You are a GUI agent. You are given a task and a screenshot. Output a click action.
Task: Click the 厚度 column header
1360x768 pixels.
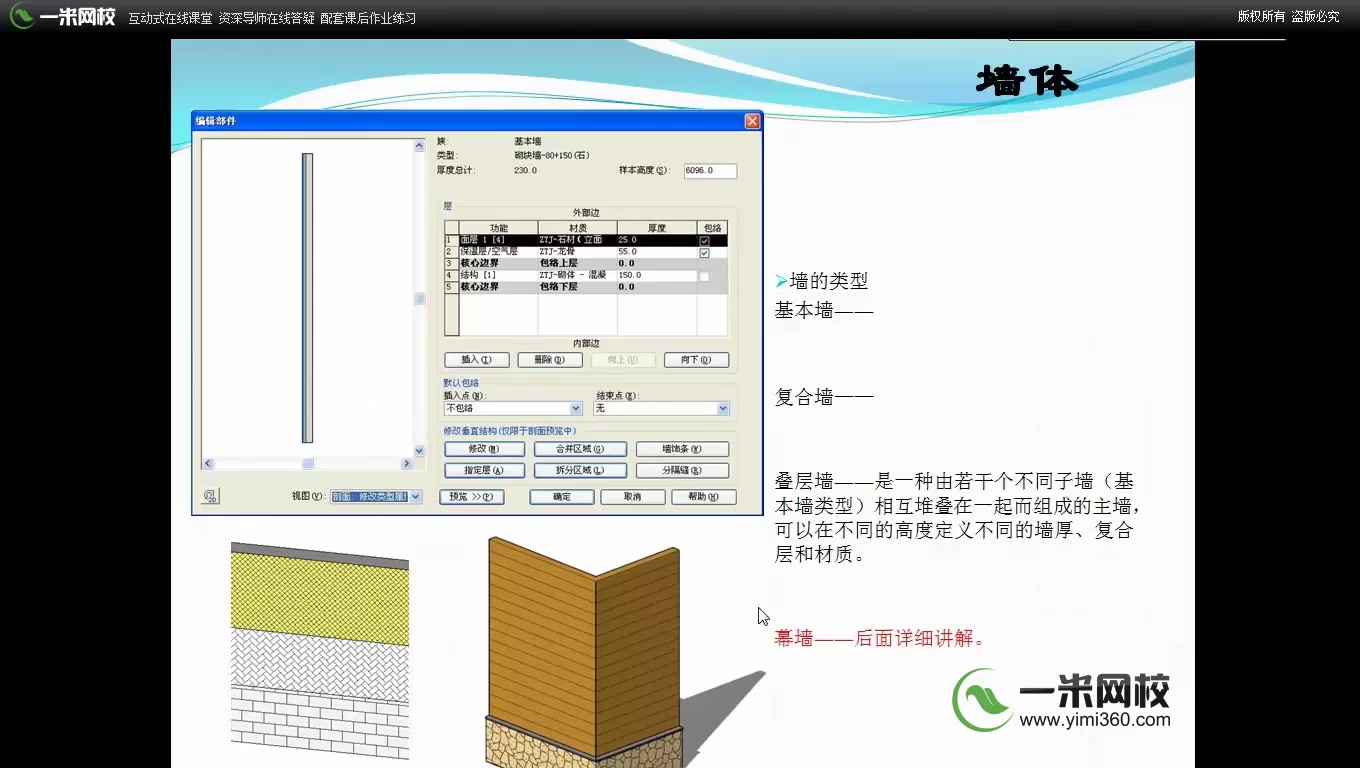pos(657,229)
